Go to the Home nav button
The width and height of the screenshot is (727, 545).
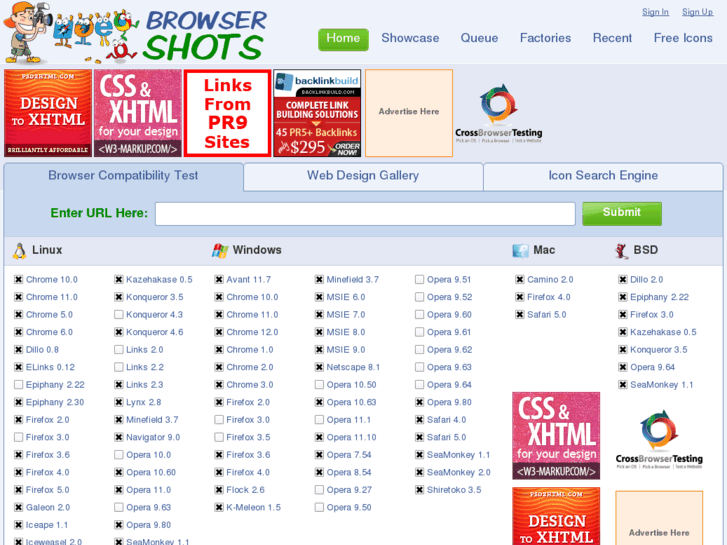click(343, 39)
